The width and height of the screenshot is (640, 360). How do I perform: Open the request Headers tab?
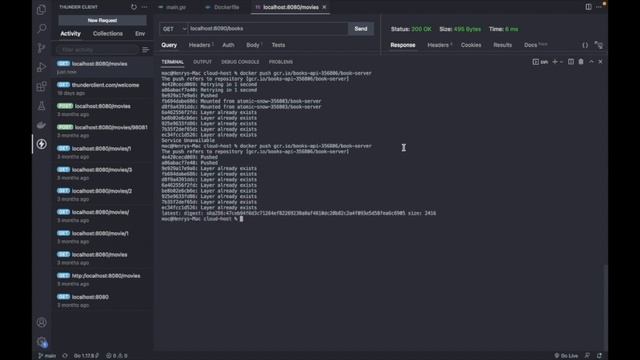pyautogui.click(x=201, y=45)
